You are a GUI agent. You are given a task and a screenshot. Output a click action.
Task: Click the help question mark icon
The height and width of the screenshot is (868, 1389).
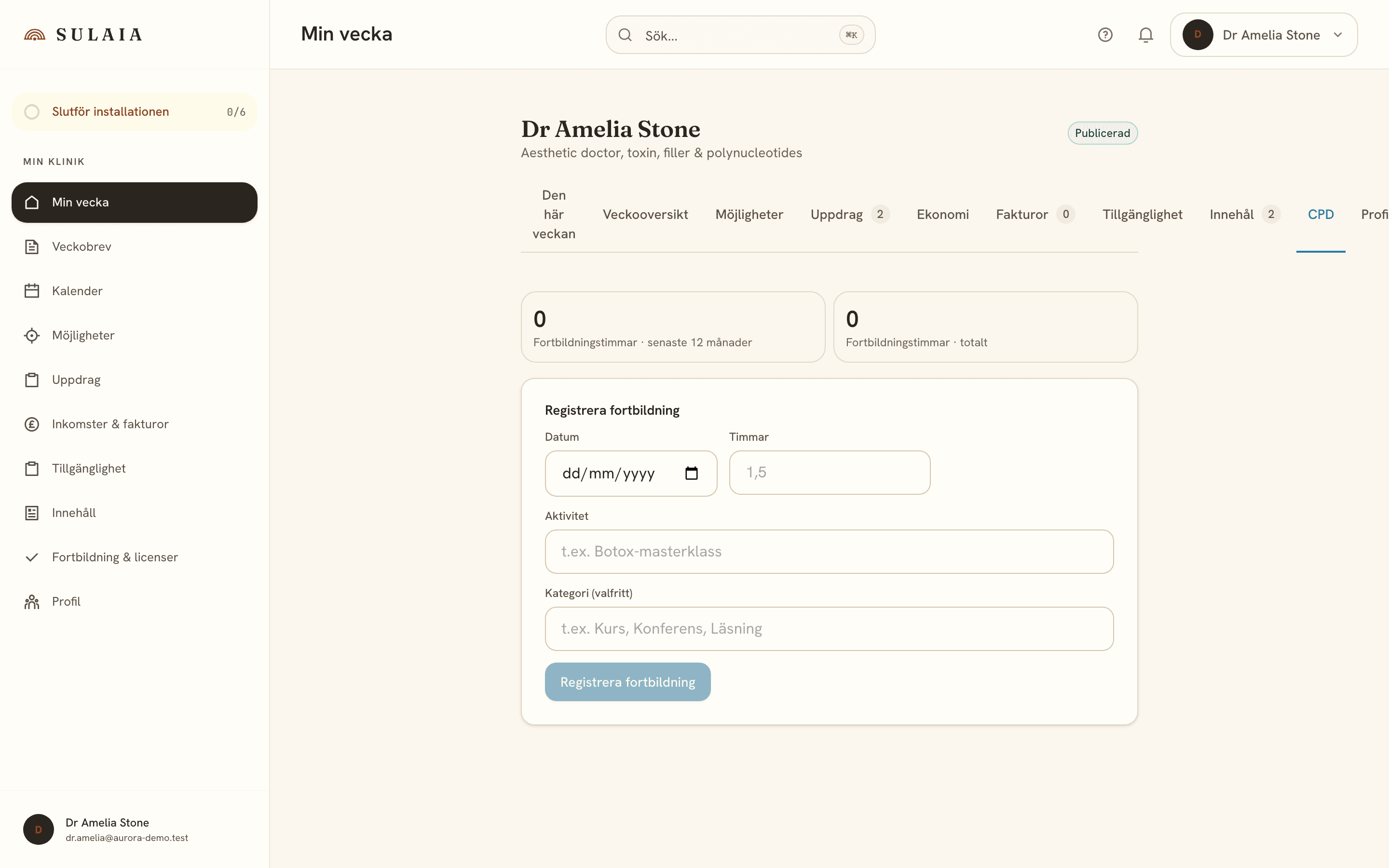(x=1105, y=35)
